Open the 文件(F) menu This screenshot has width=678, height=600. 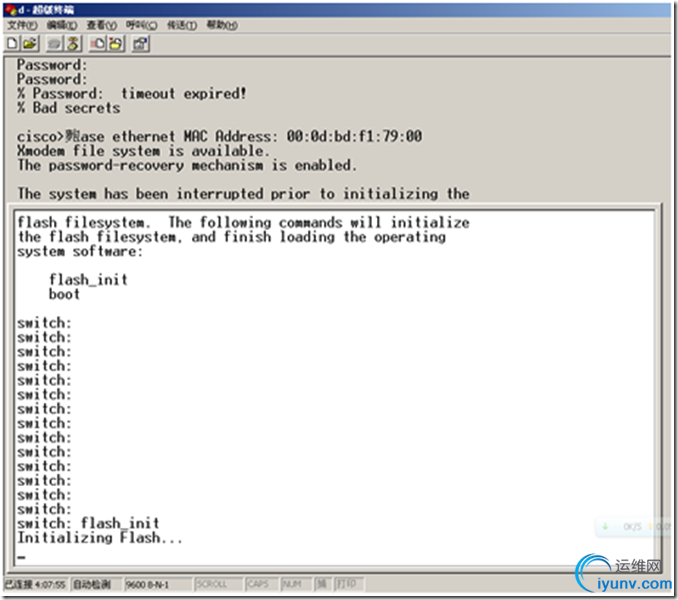[22, 25]
